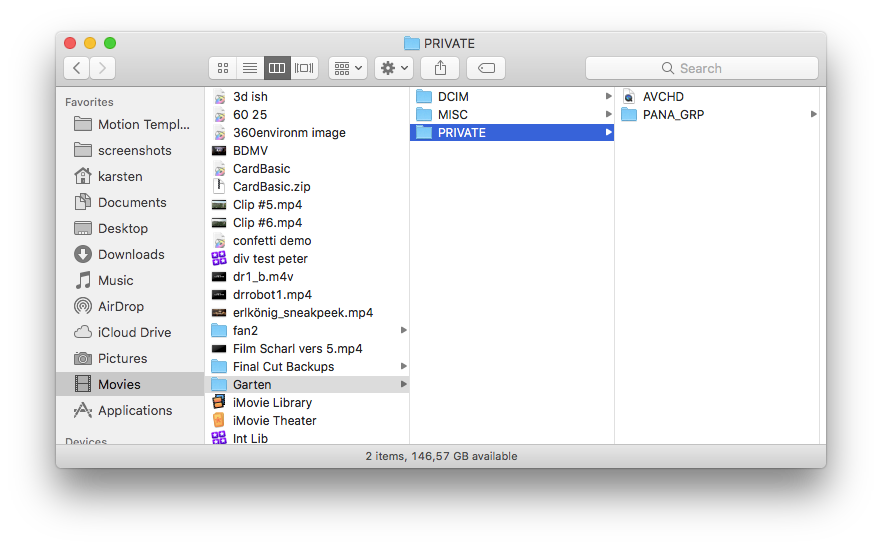Image resolution: width=882 pixels, height=548 pixels.
Task: Select the CardBasic project icon
Action: [x=219, y=169]
